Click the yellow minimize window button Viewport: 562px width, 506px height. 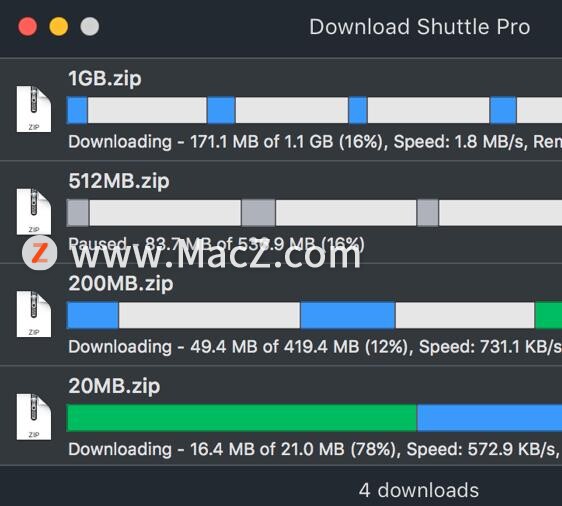coord(58,27)
